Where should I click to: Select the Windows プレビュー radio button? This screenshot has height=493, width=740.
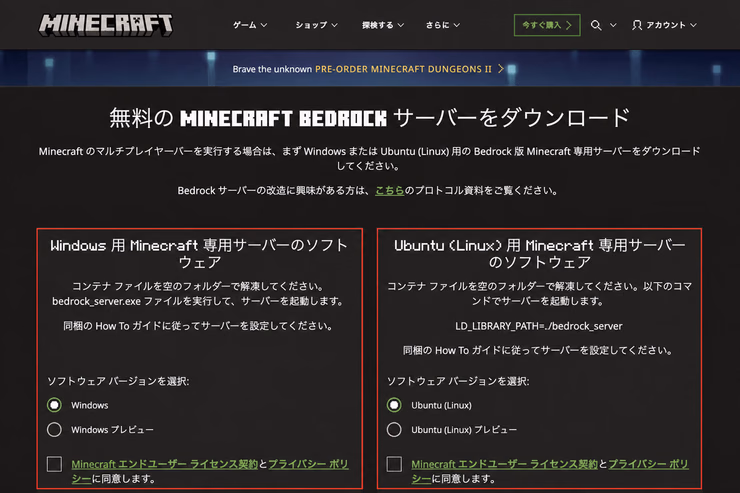coord(54,429)
